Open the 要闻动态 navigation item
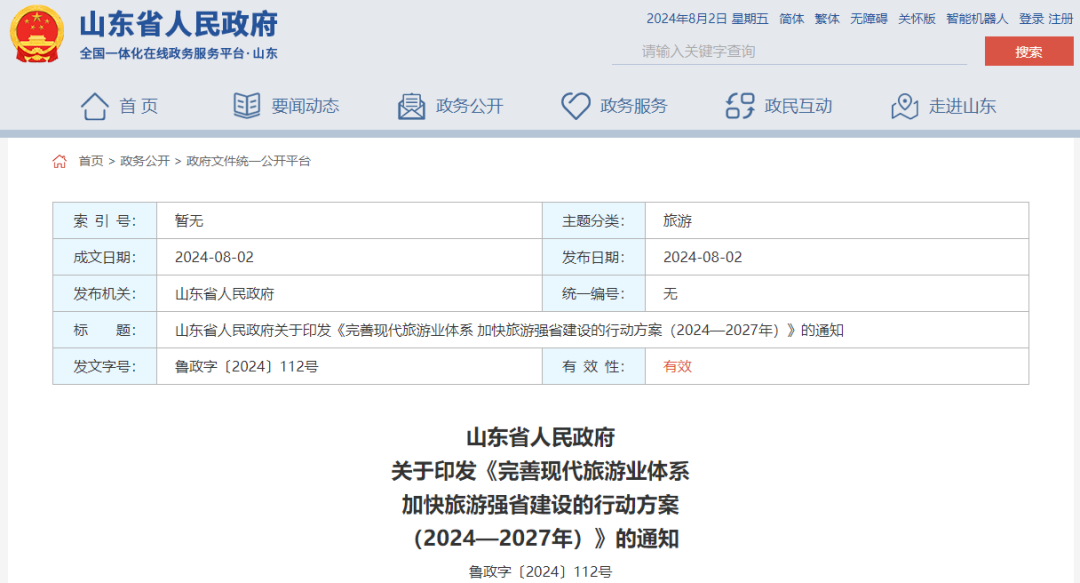Screen dimensions: 1080x583 [305, 106]
